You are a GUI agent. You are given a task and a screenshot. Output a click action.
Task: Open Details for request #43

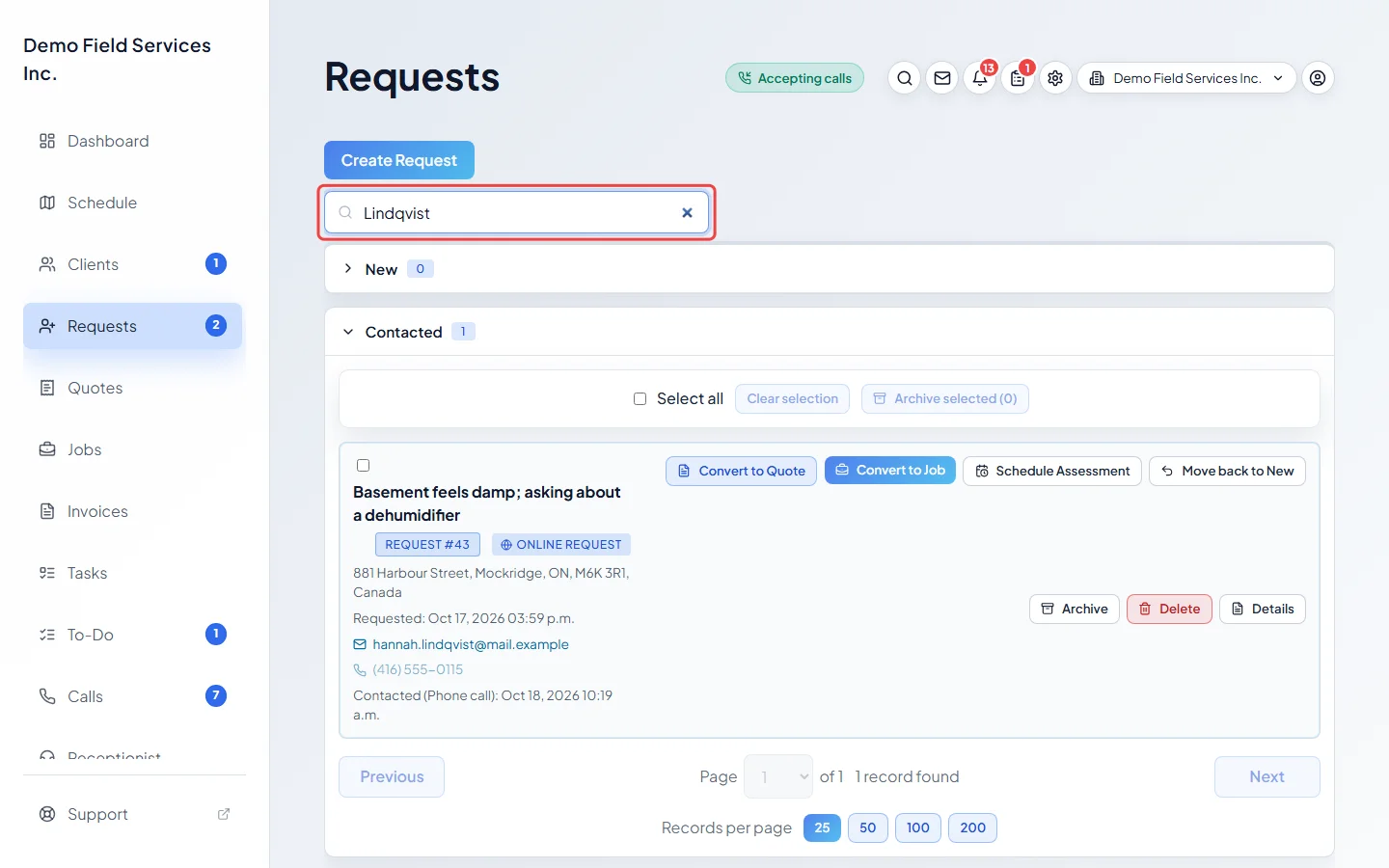point(1263,609)
